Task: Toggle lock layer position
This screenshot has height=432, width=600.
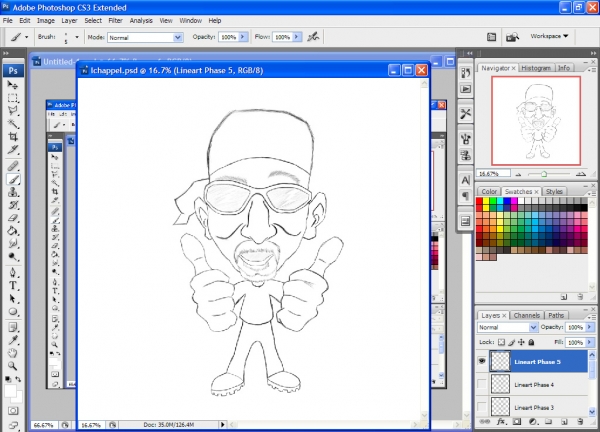Action: [521, 342]
